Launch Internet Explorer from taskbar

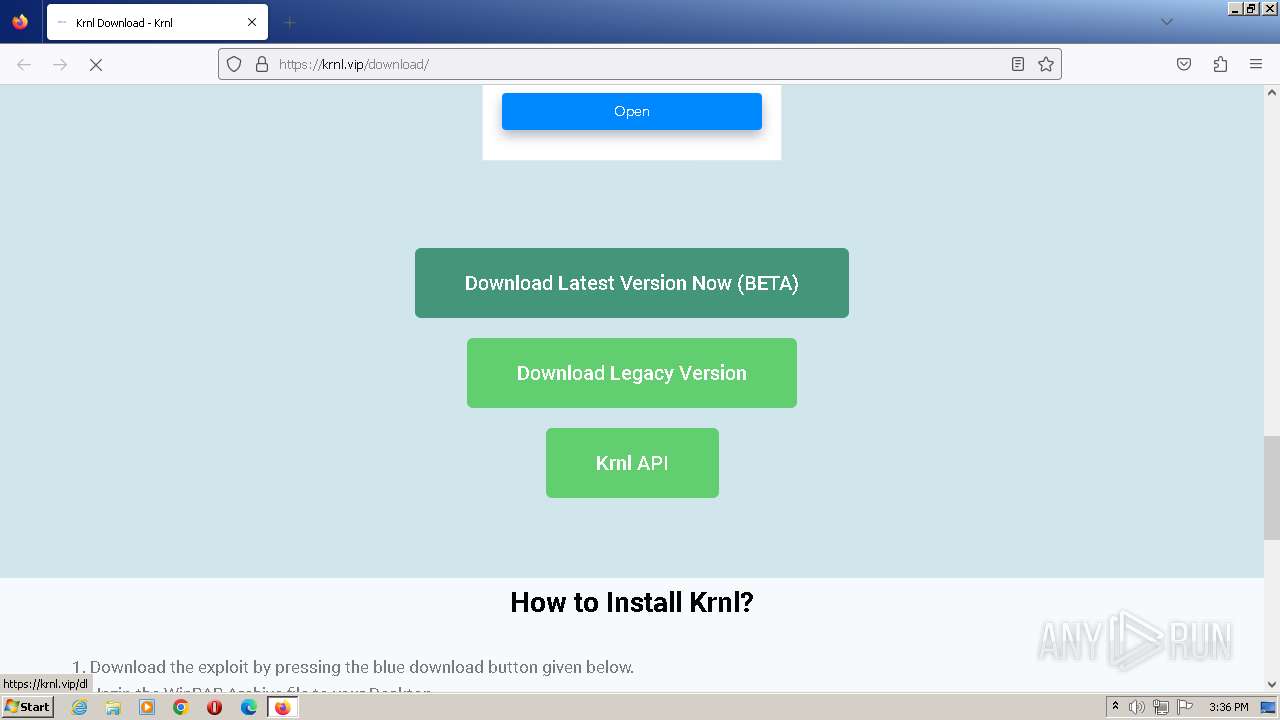(80, 707)
